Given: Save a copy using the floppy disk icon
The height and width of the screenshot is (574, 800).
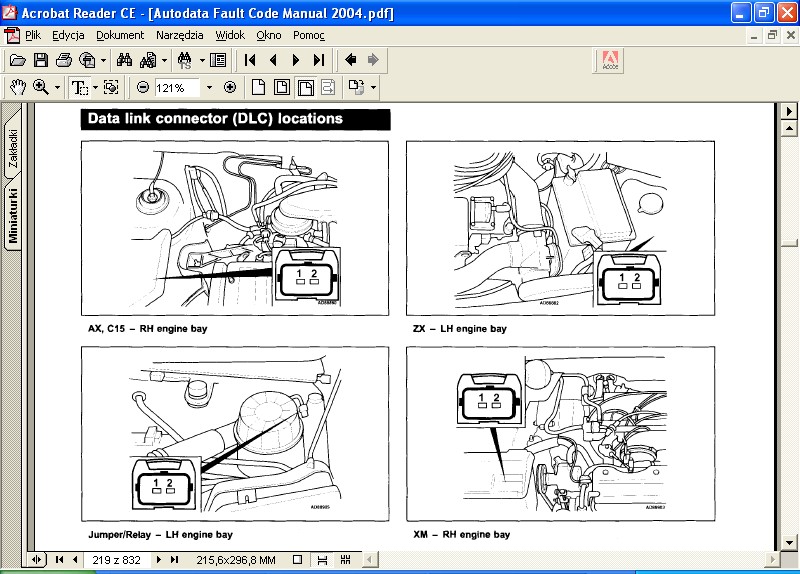Looking at the screenshot, I should tap(41, 60).
